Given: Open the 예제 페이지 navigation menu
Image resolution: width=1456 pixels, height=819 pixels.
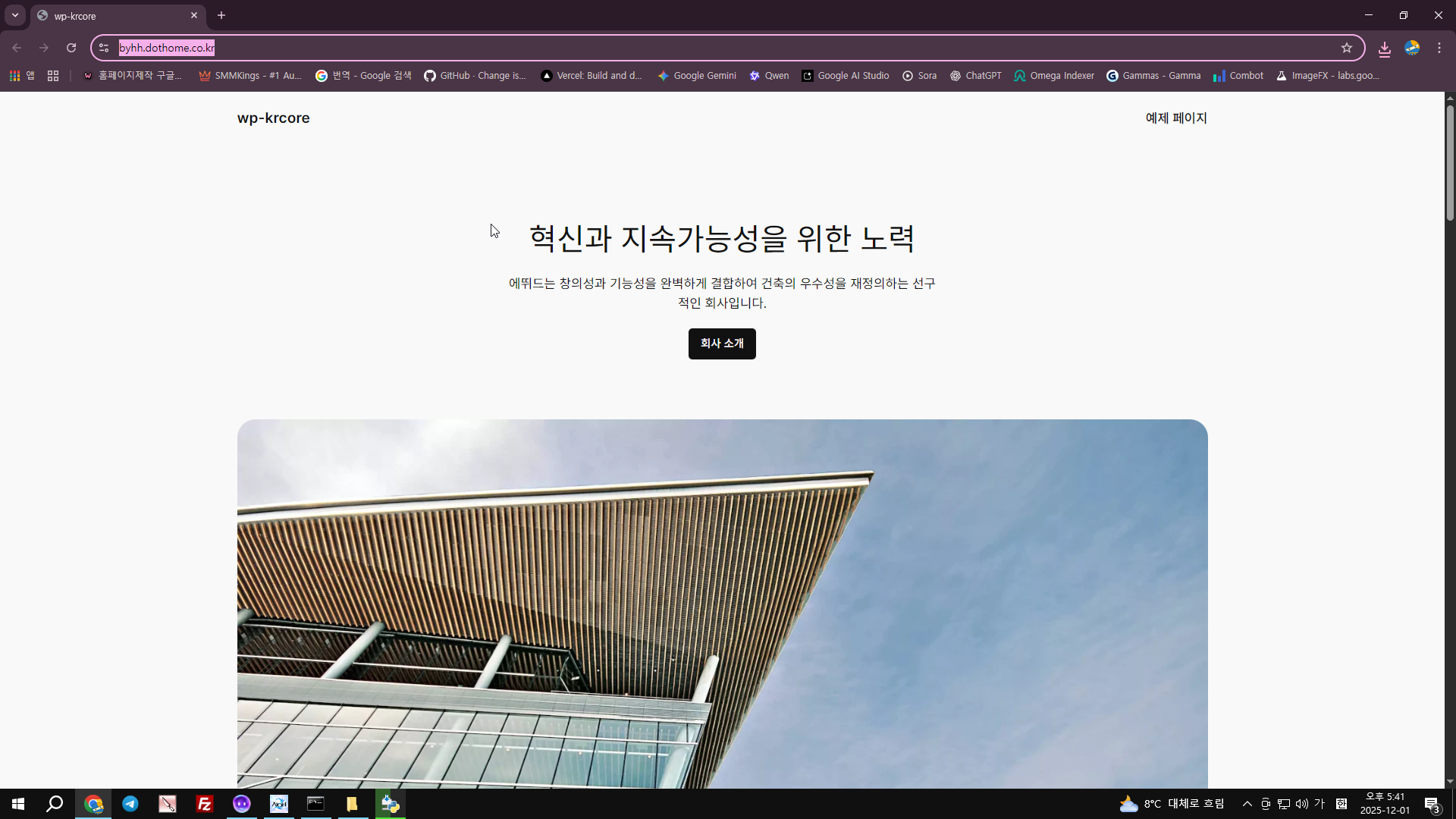Looking at the screenshot, I should (x=1175, y=118).
